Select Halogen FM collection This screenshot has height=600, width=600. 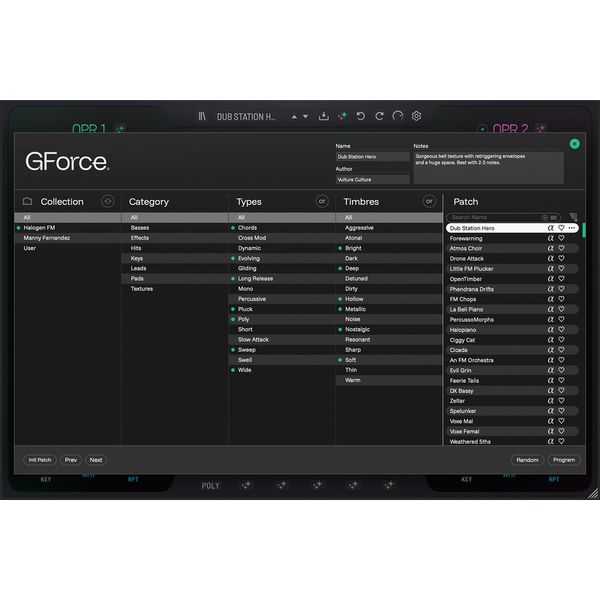(68, 228)
